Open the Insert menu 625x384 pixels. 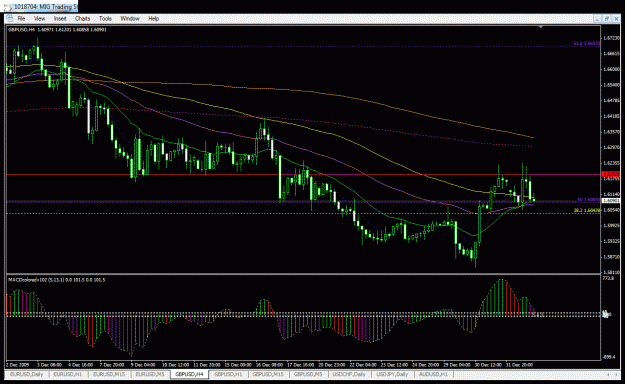[60, 19]
